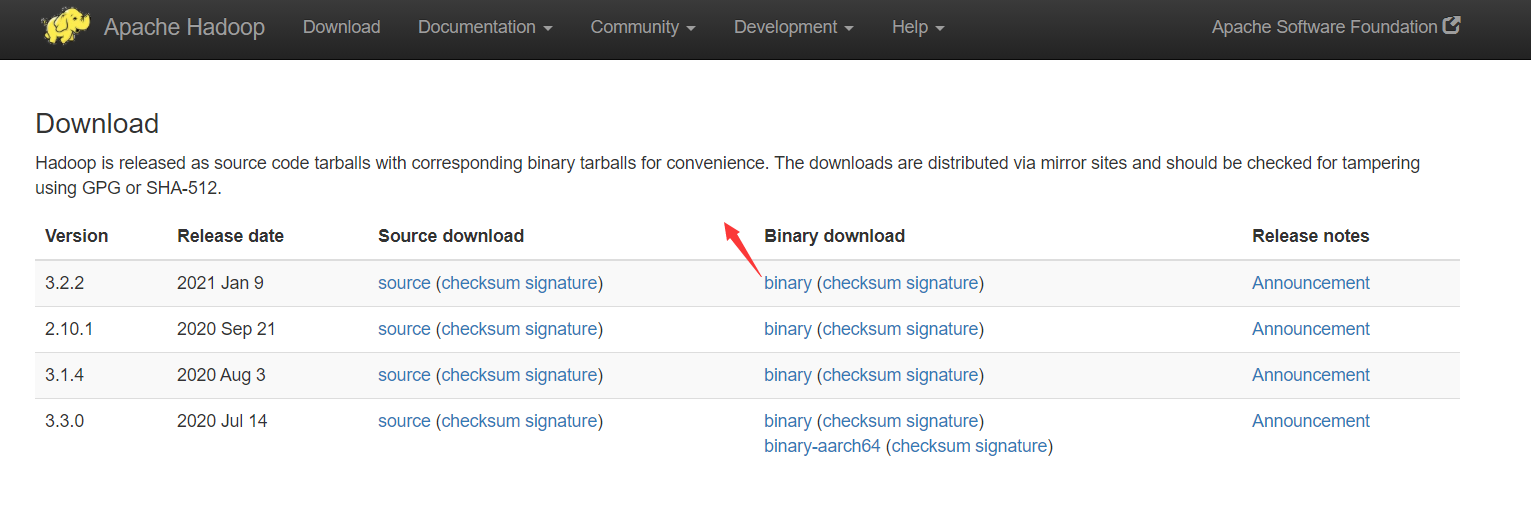
Task: Open the Apache Software Foundation link
Action: (x=1325, y=27)
